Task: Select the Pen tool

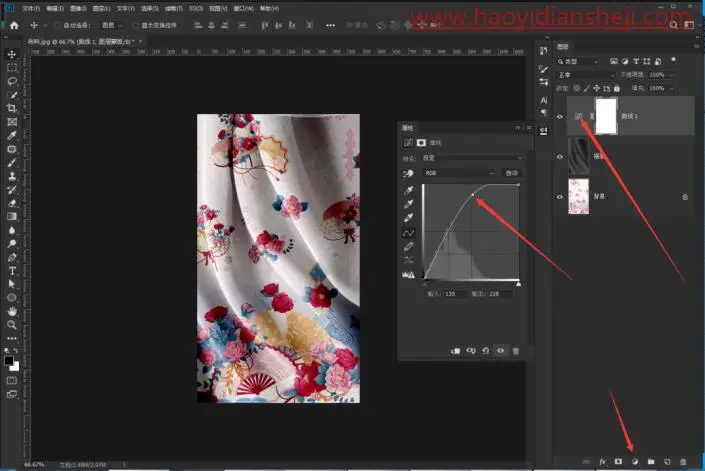Action: pos(12,258)
